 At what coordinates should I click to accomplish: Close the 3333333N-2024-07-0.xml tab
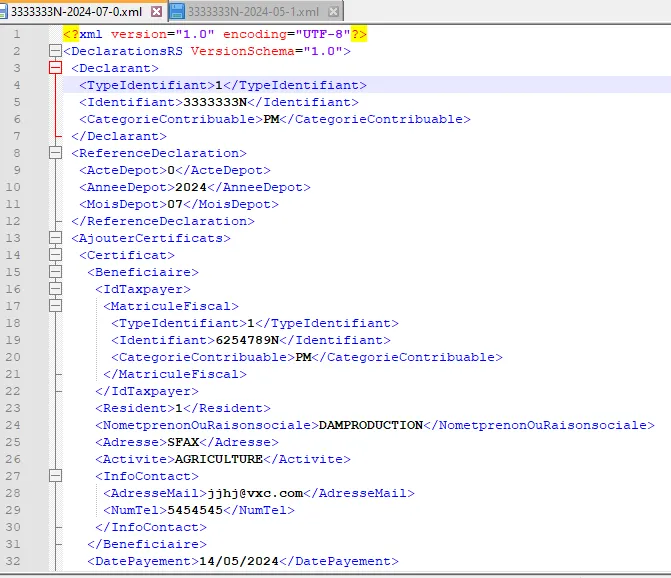tap(157, 12)
